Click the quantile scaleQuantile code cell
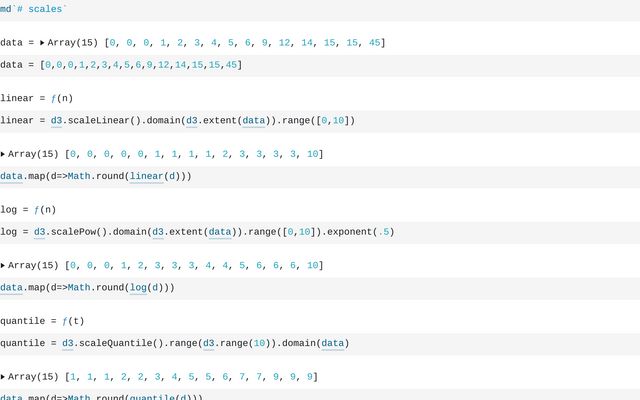 point(450,343)
